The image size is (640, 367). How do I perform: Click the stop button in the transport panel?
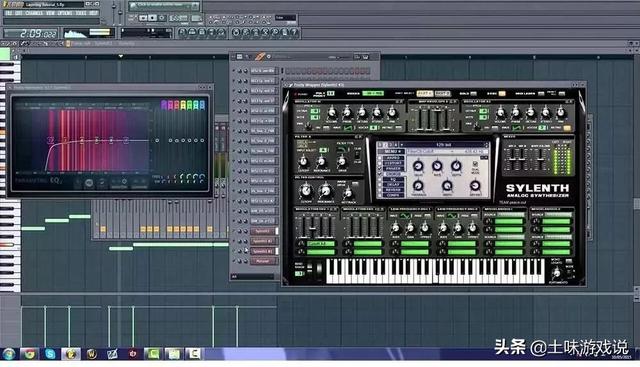tap(152, 18)
